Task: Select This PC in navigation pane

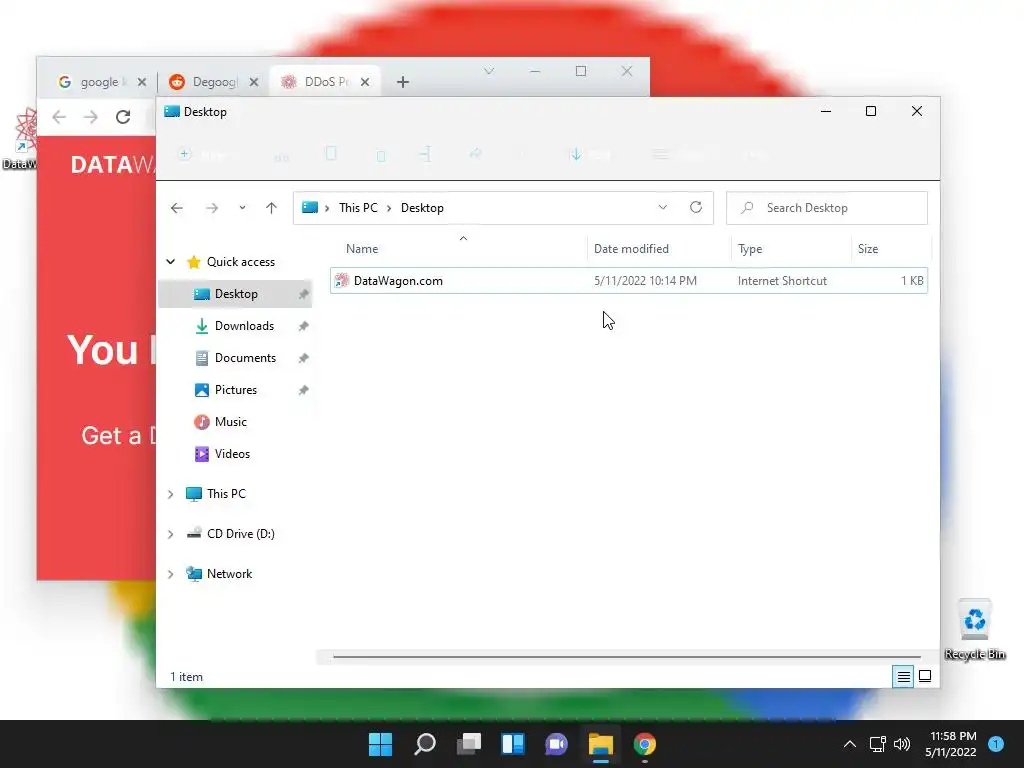Action: [x=226, y=494]
